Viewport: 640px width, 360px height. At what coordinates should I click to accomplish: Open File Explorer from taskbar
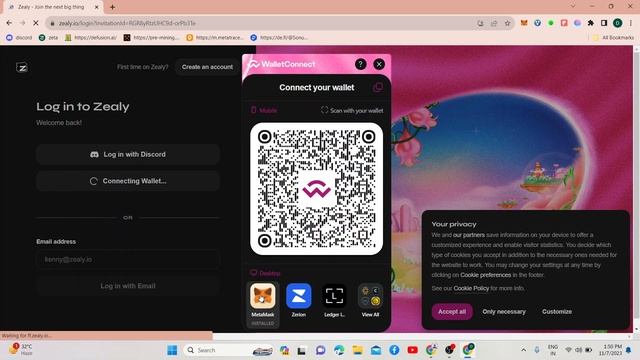pos(358,350)
